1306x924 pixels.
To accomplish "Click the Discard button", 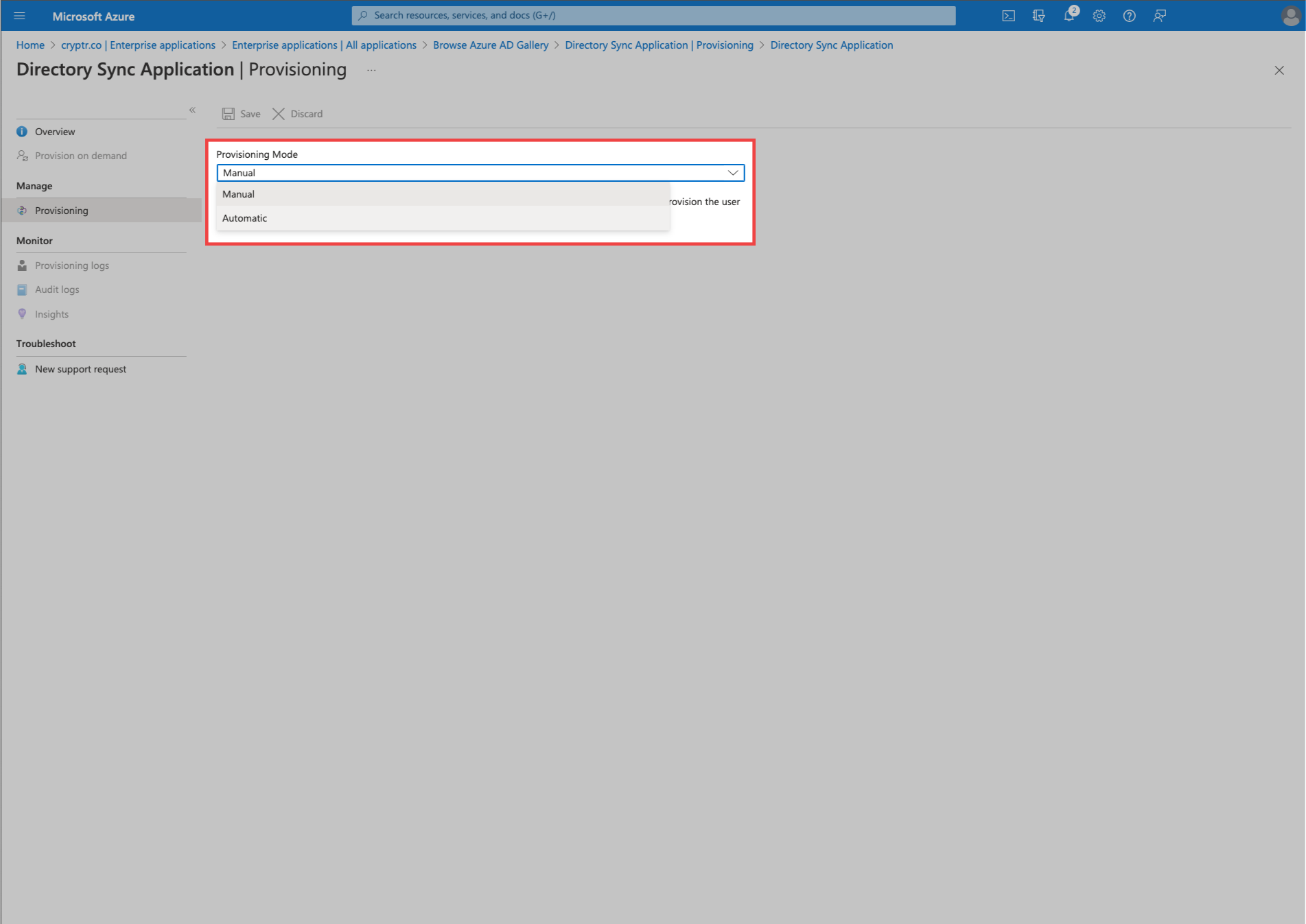I will (298, 114).
